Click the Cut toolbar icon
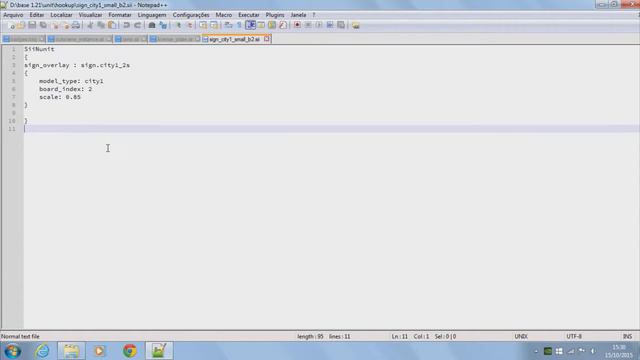The height and width of the screenshot is (360, 640). pos(90,25)
